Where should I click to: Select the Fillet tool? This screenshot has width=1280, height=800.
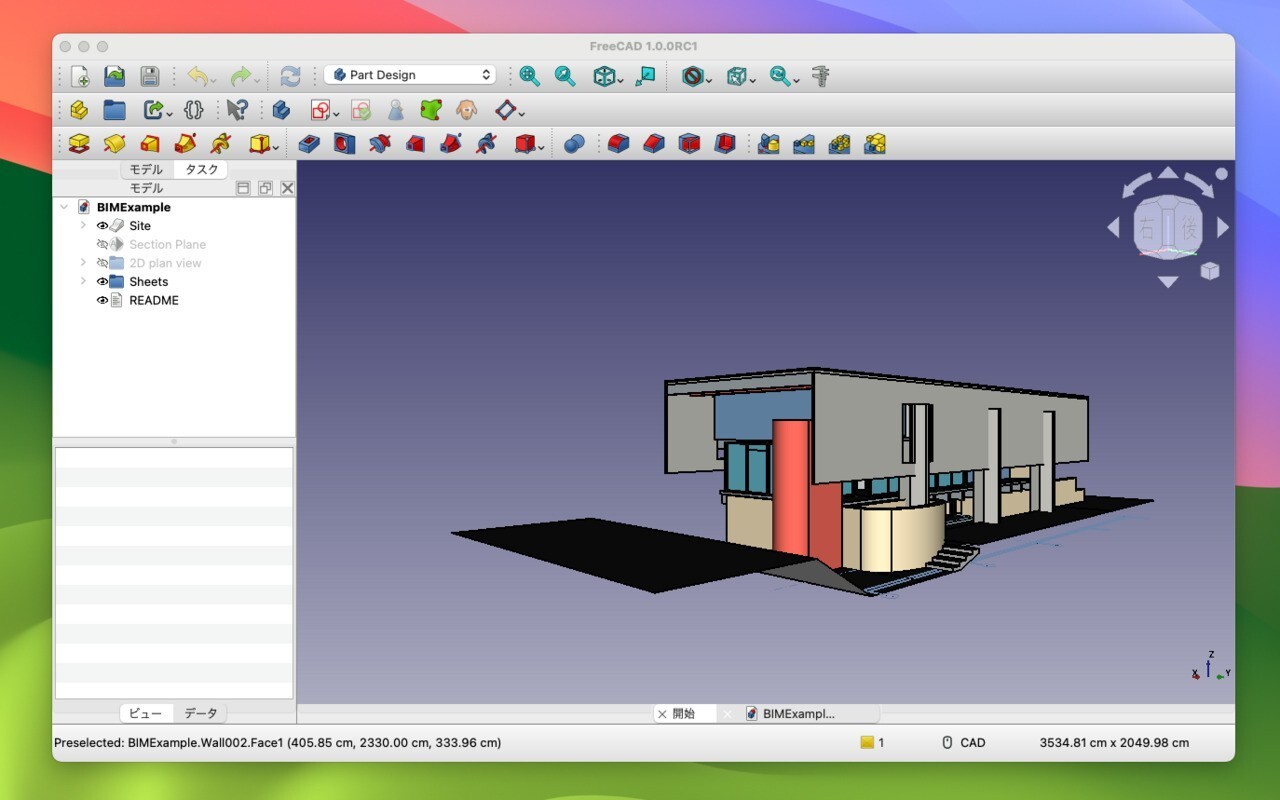[x=618, y=144]
